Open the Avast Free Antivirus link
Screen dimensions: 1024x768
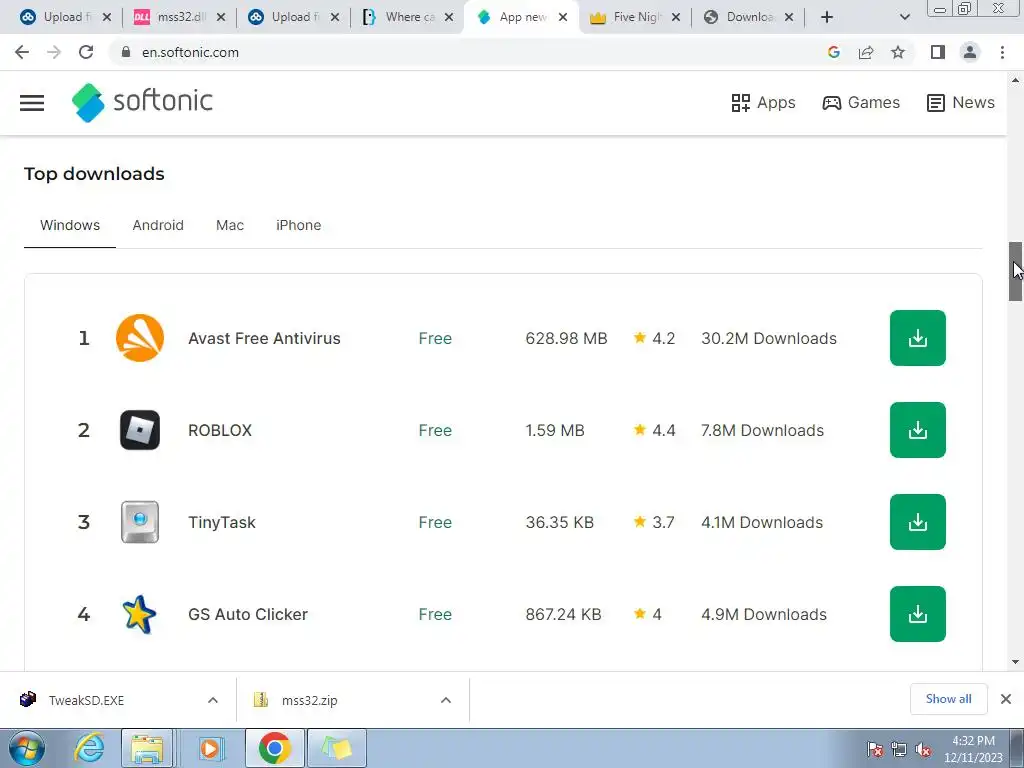point(264,338)
